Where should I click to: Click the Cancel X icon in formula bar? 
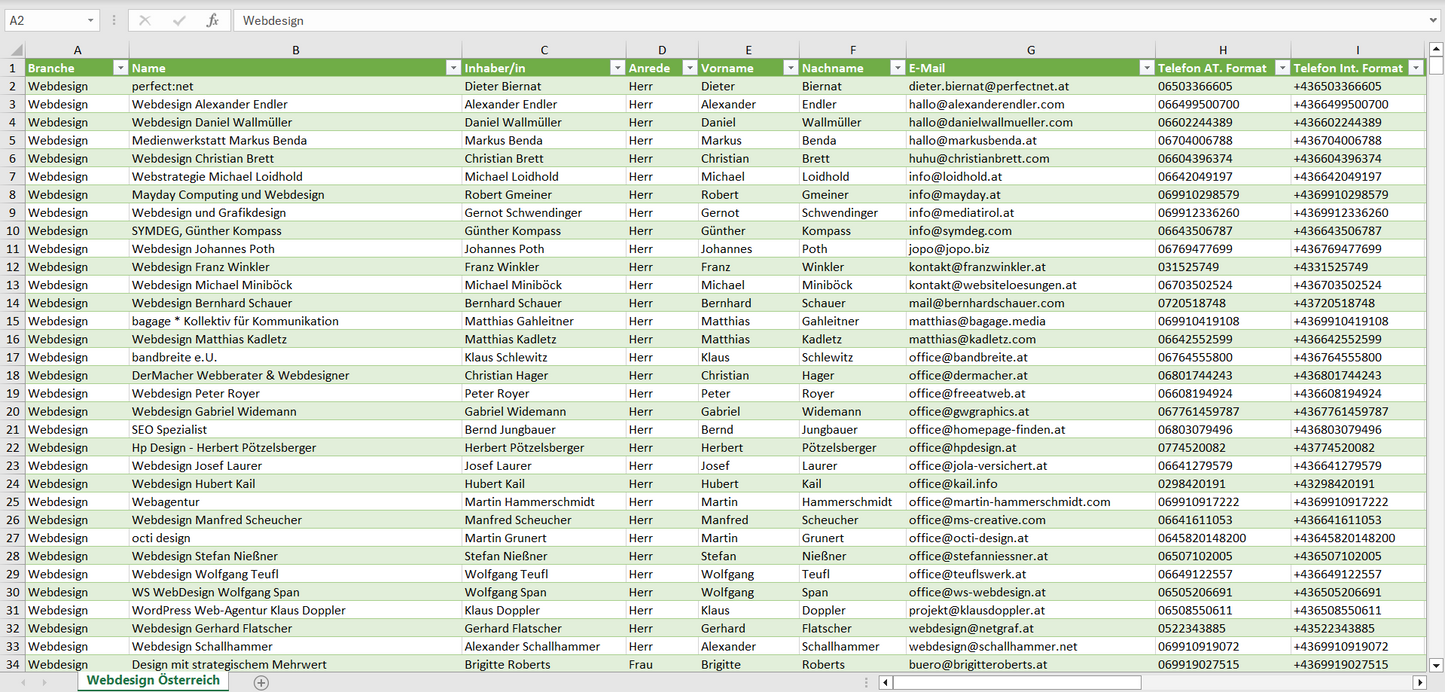(145, 20)
